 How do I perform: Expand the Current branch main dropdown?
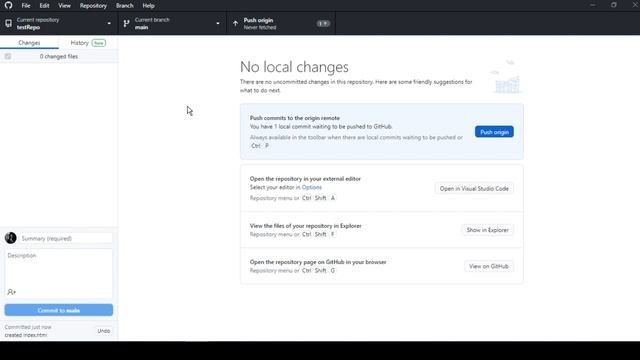[x=172, y=23]
